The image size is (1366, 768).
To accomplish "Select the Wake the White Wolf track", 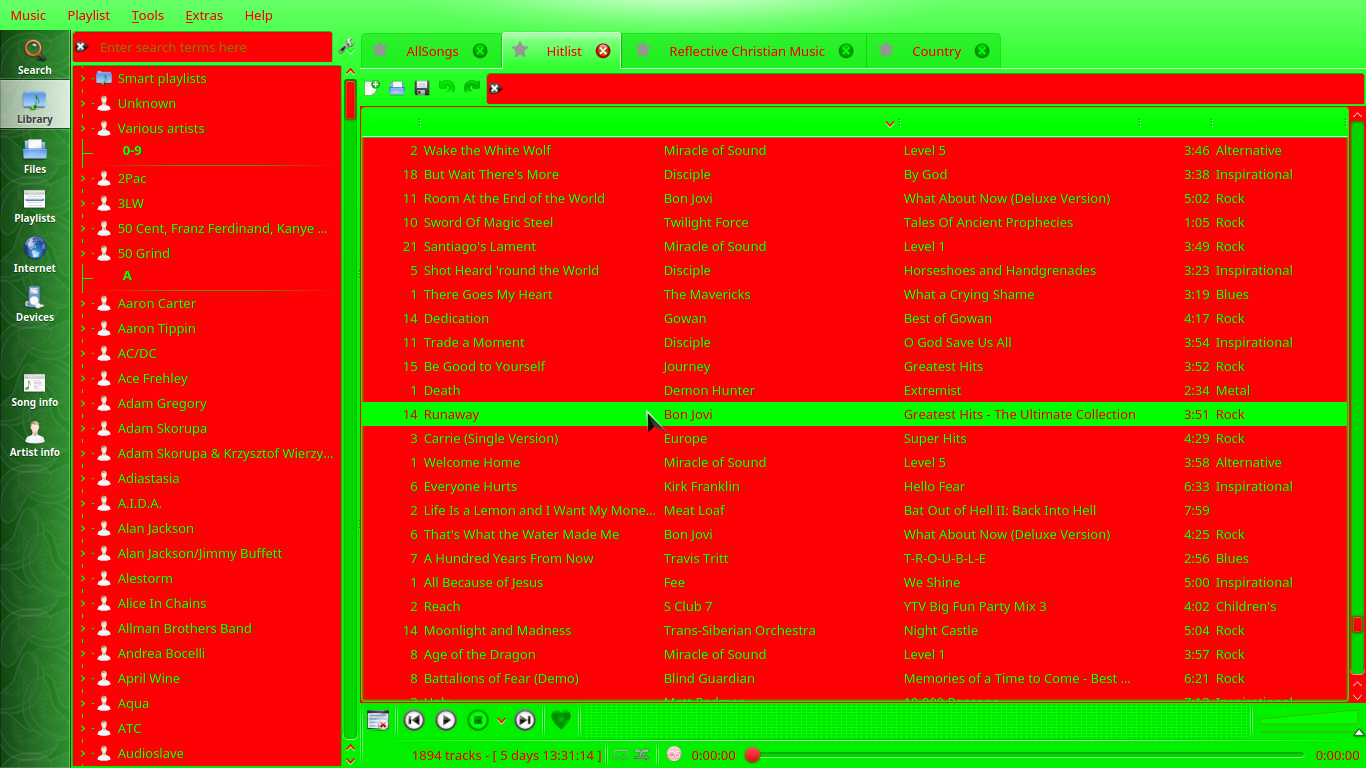I will 854,150.
